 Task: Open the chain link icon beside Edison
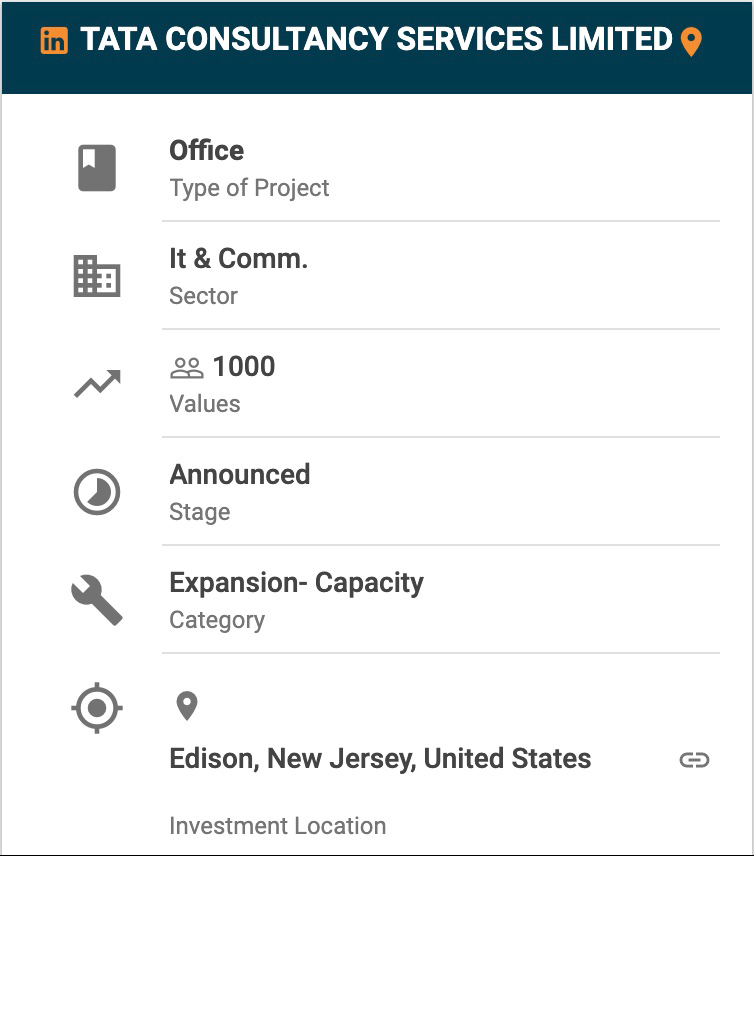694,760
